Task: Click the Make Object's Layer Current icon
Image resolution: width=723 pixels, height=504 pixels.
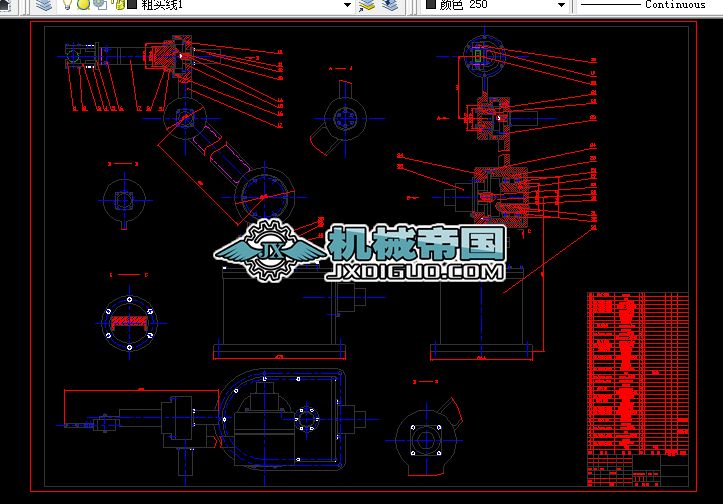Action: 367,5
